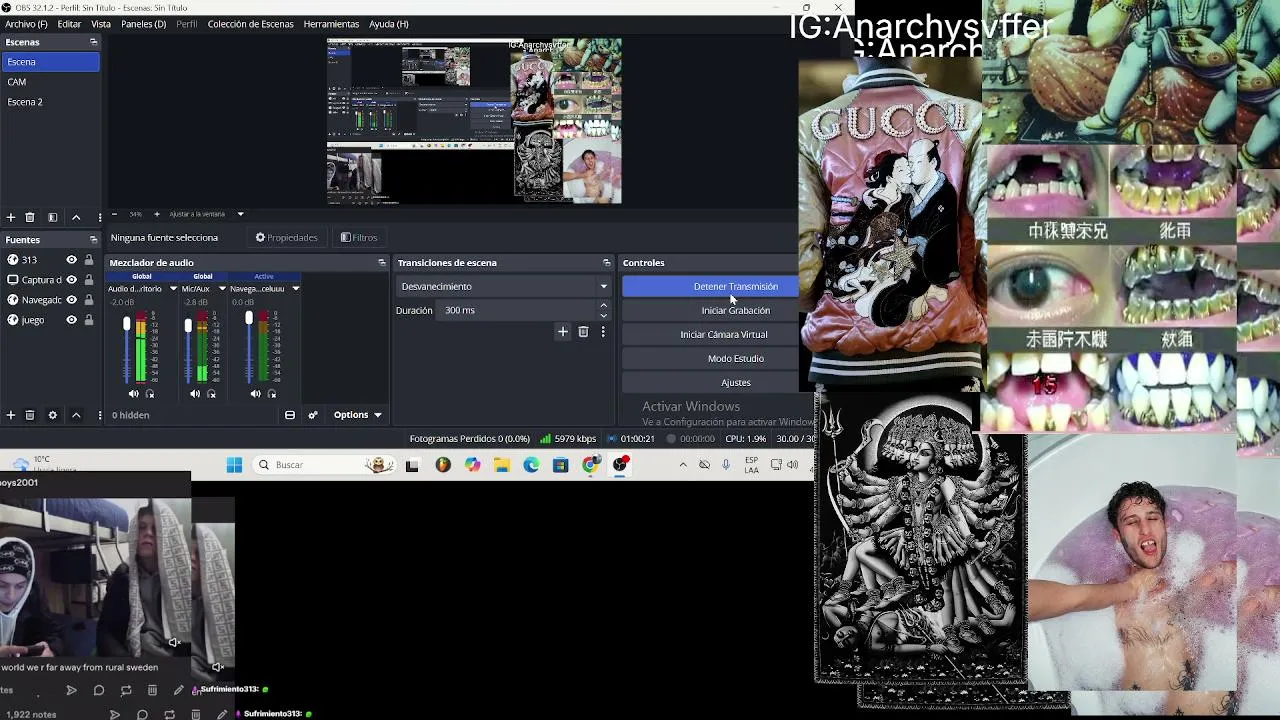
Task: Hide the juego source
Action: pos(71,320)
